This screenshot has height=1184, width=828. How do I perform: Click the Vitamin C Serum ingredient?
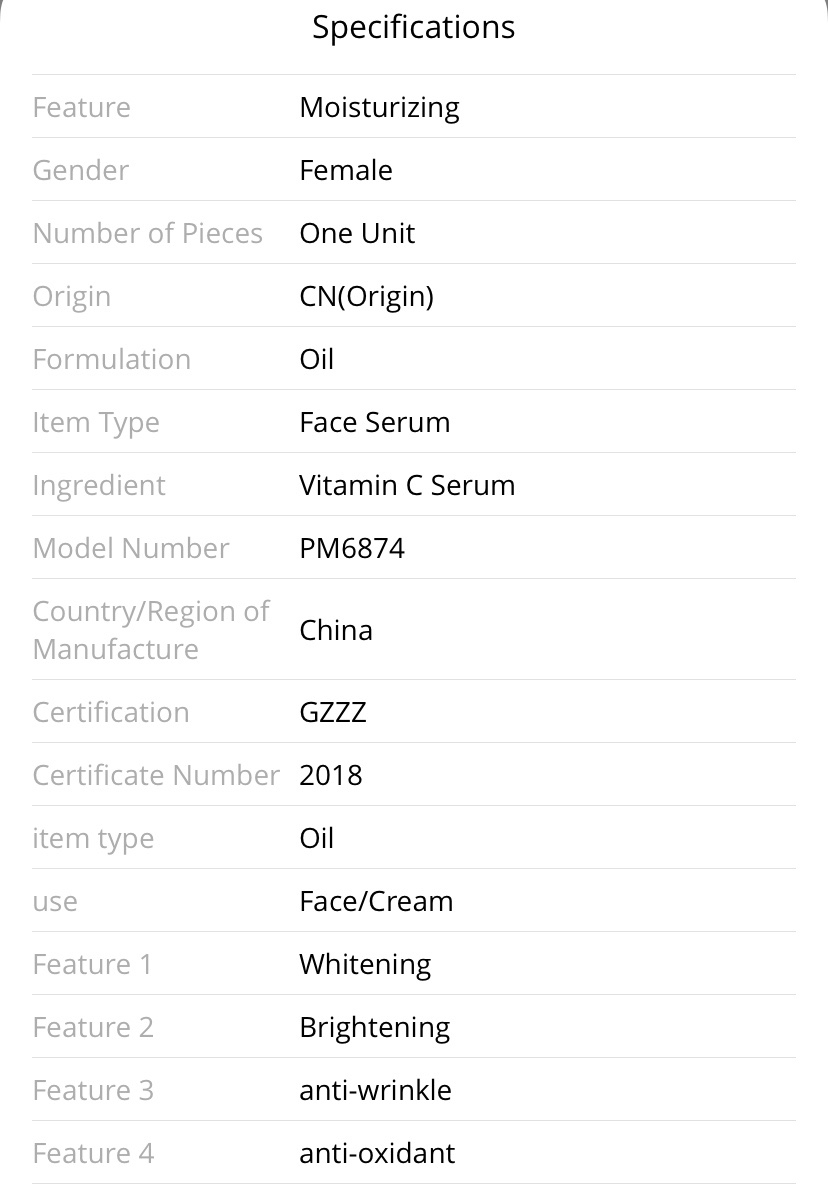[x=407, y=486]
